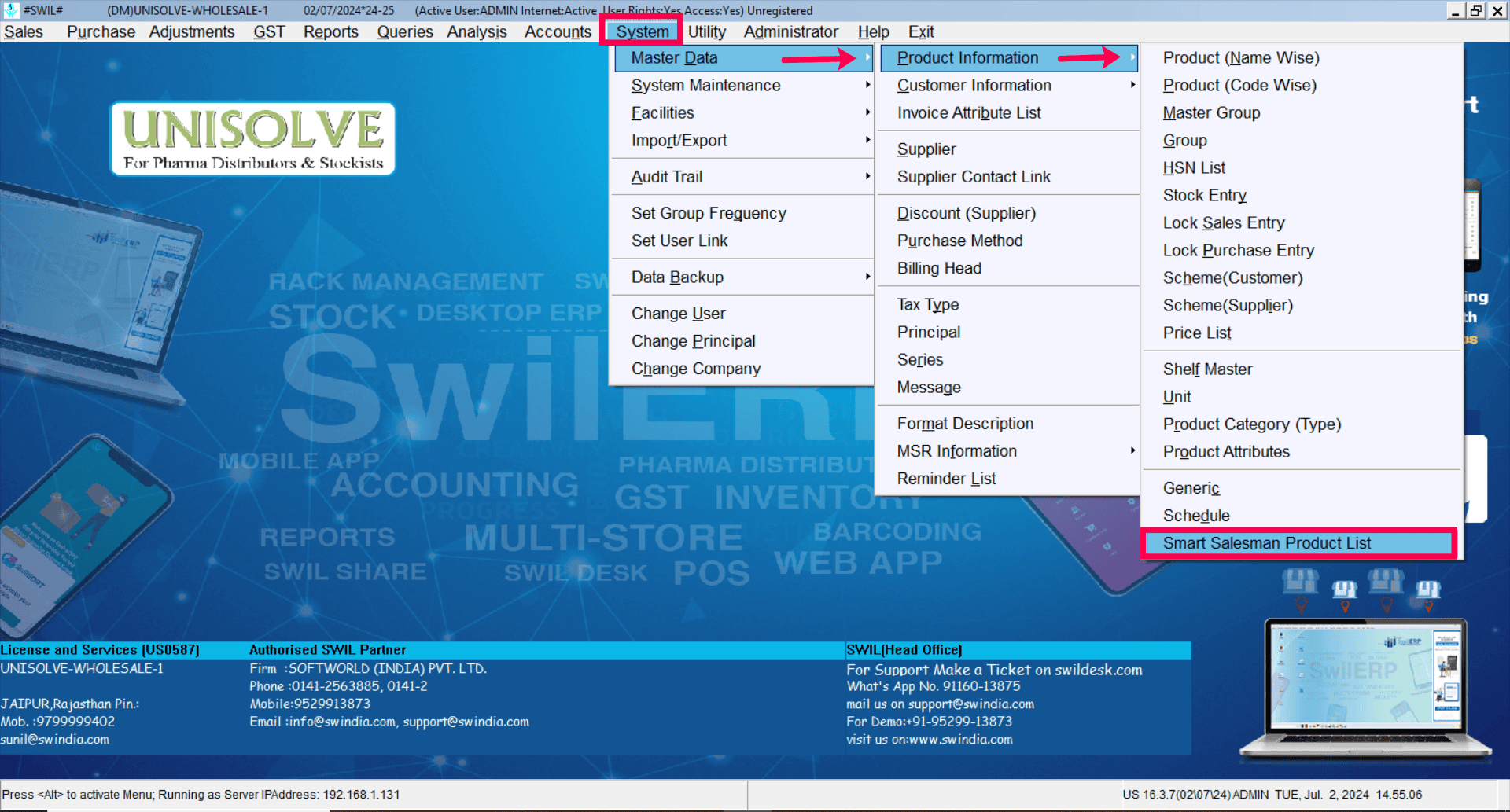
Task: Open the Sales menu
Action: [x=24, y=32]
